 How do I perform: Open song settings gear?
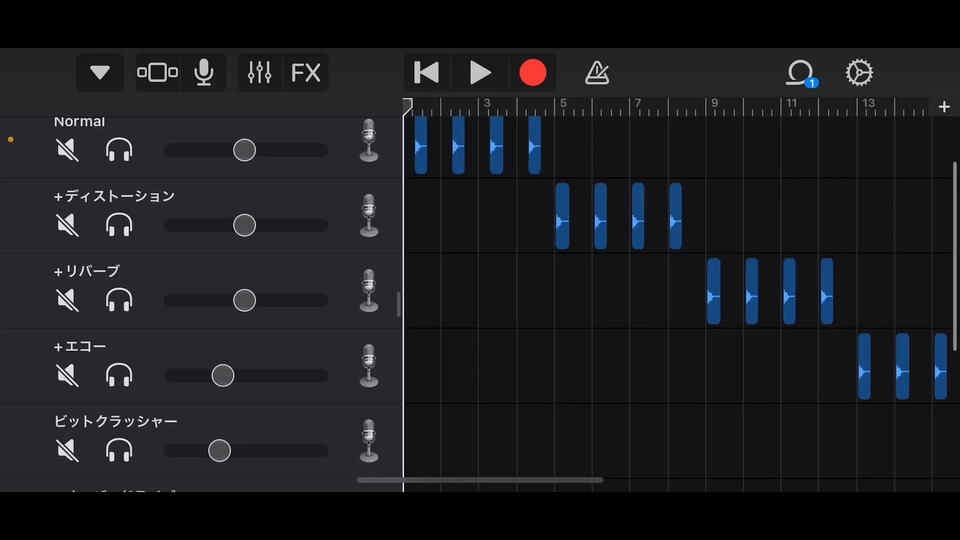[859, 73]
